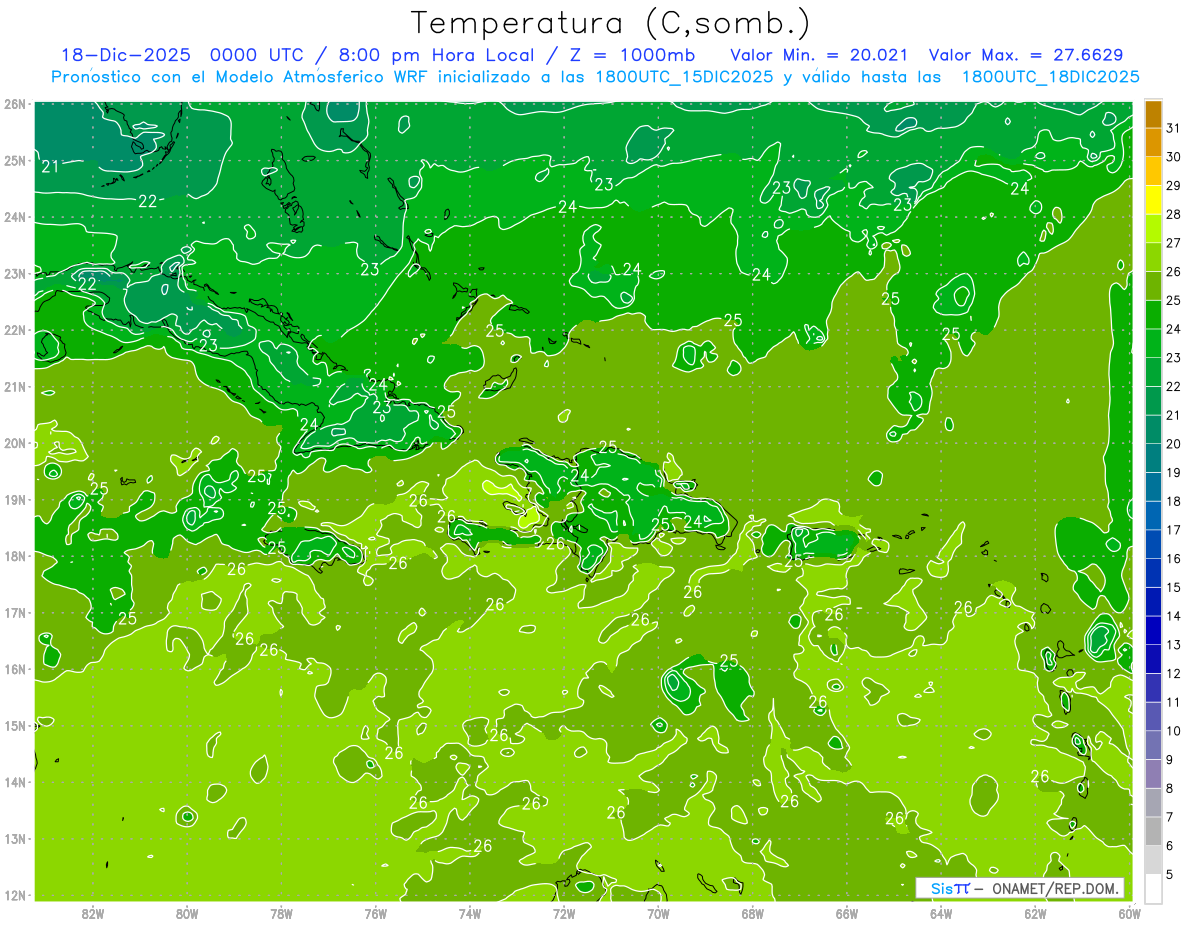Viewport: 1200px width, 927px height.
Task: Click the 62W longitude axis label
Action: [1035, 912]
